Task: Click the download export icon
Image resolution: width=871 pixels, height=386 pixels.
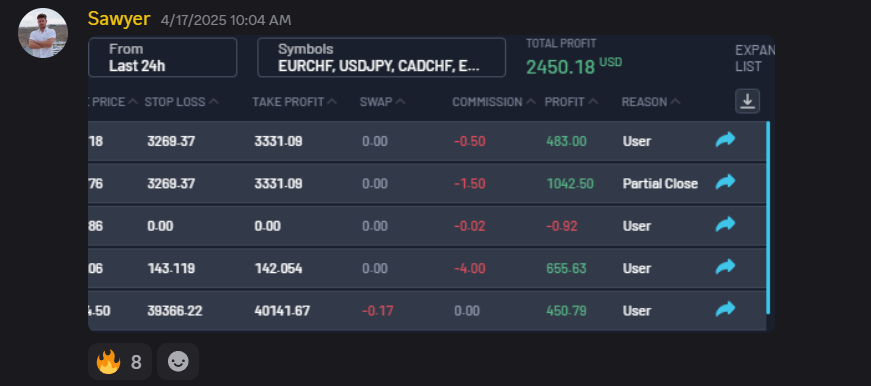Action: point(747,102)
